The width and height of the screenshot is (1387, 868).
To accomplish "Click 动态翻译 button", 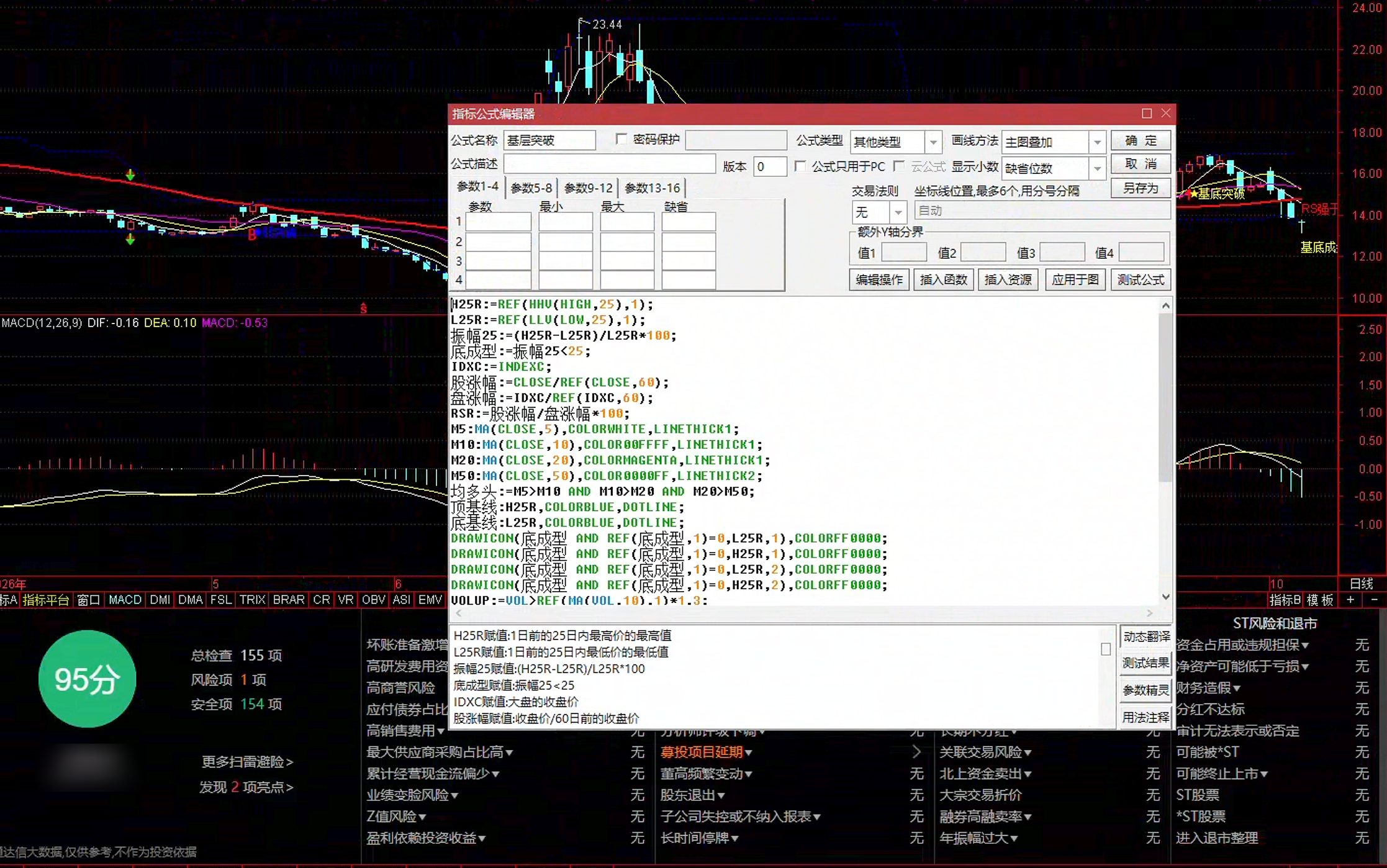I will pyautogui.click(x=1146, y=636).
